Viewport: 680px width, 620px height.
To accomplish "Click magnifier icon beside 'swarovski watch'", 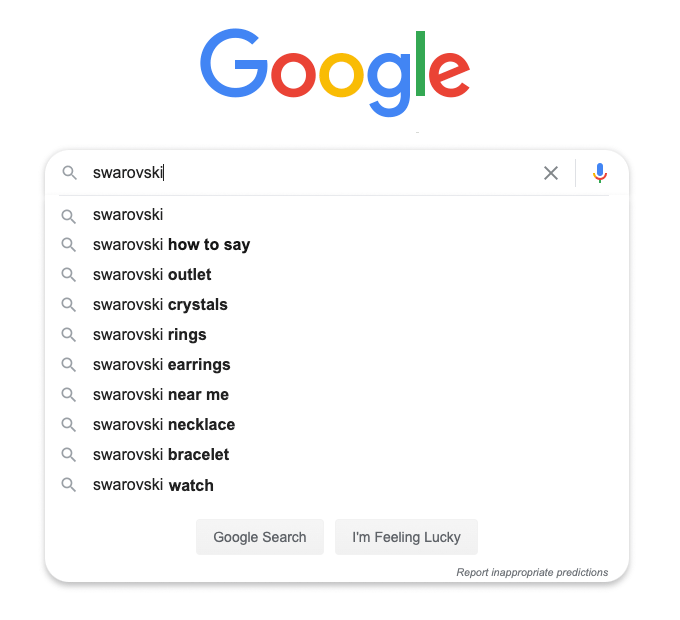I will (69, 484).
